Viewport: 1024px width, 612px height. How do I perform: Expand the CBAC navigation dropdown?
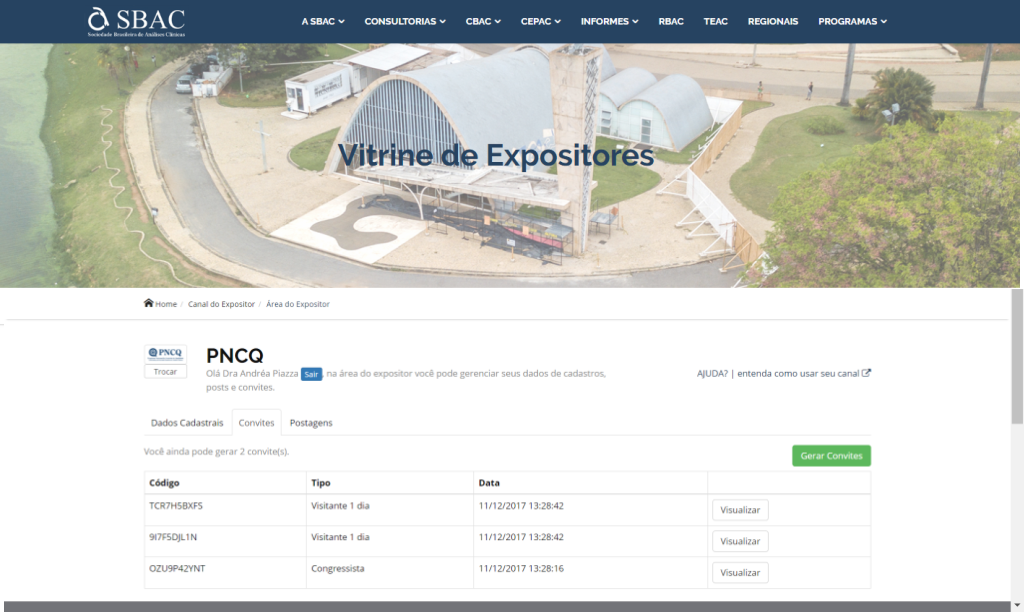tap(483, 21)
